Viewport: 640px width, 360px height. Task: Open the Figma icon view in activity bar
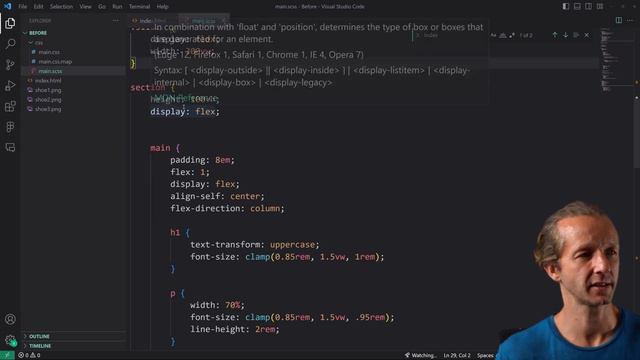pyautogui.click(x=10, y=127)
